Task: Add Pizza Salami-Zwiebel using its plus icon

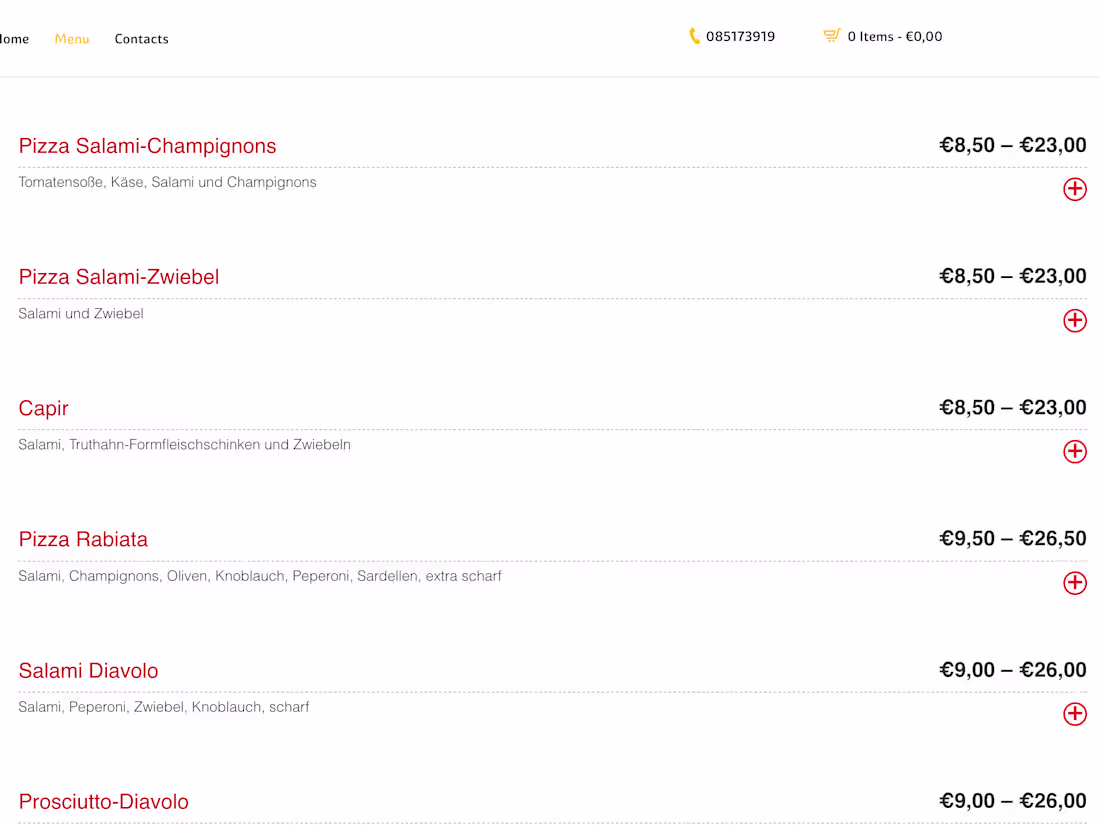Action: point(1074,320)
